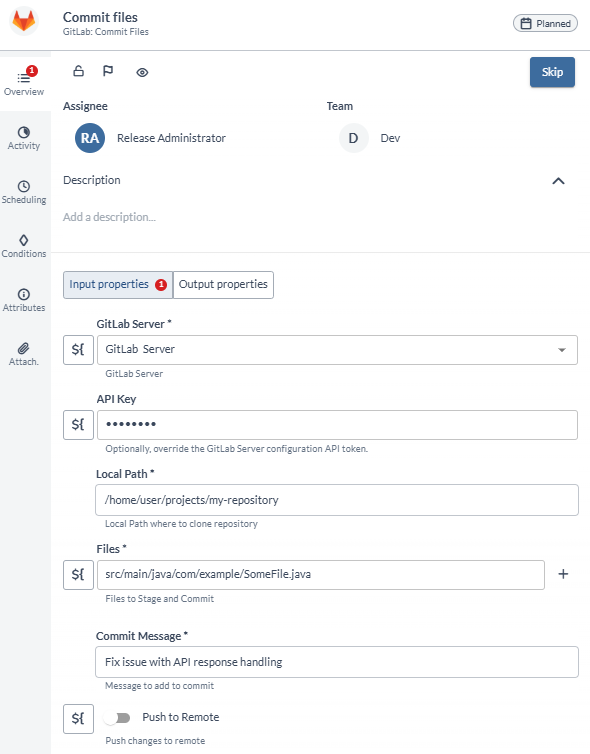The height and width of the screenshot is (754, 590).
Task: Click the 'GitLab: Commit Files' subtitle
Action: (106, 32)
